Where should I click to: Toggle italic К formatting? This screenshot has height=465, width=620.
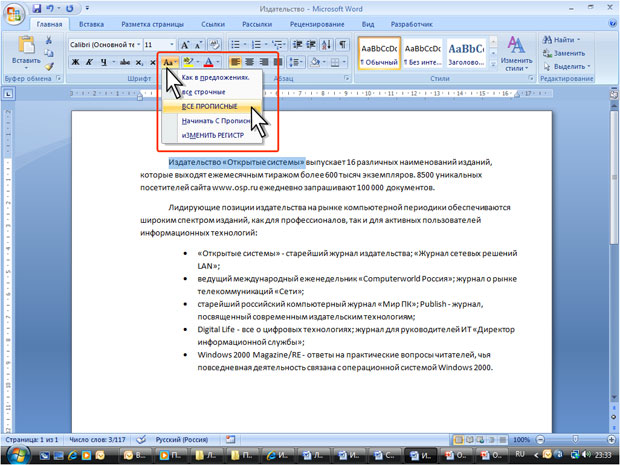(90, 62)
